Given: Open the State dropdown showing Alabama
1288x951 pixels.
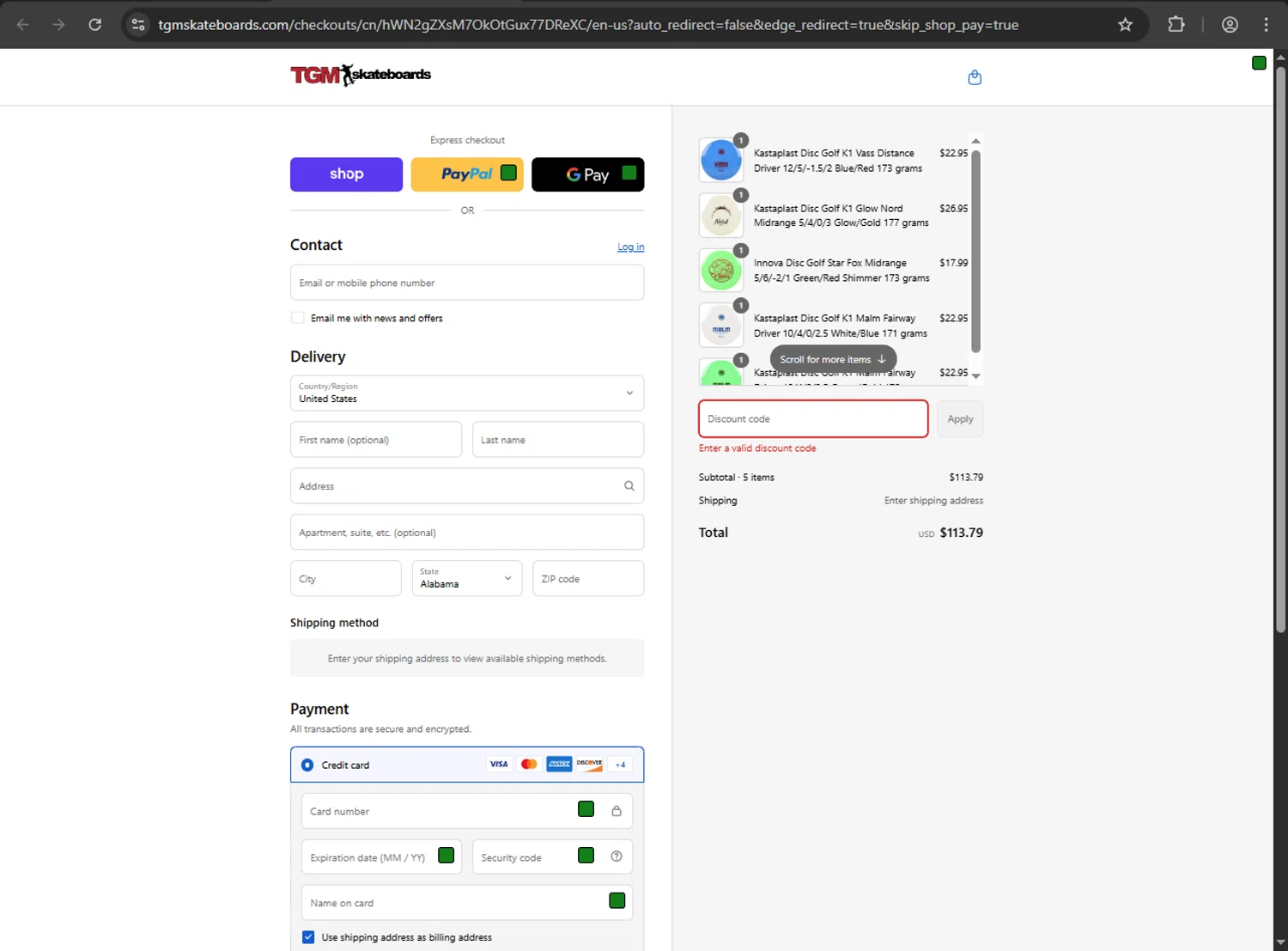Looking at the screenshot, I should pyautogui.click(x=467, y=578).
